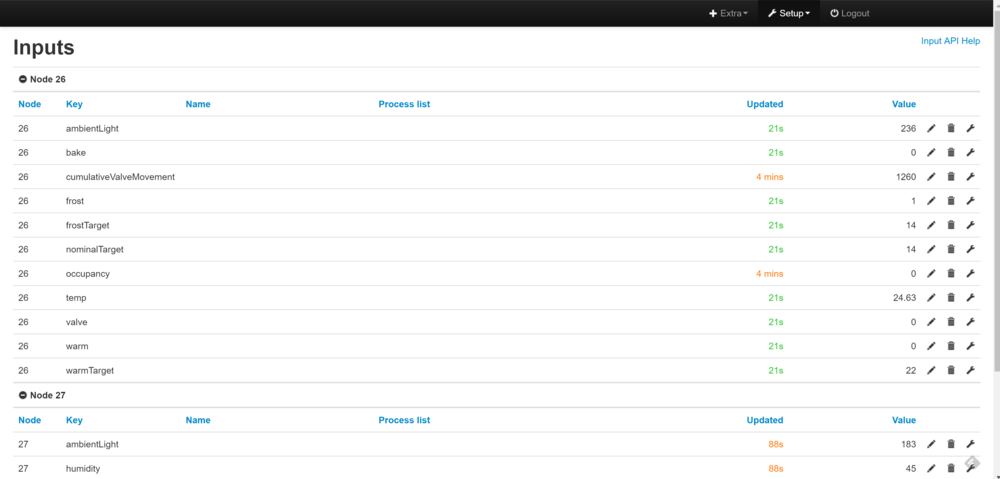This screenshot has height=479, width=1000.
Task: Delete the valve input row
Action: pos(951,322)
